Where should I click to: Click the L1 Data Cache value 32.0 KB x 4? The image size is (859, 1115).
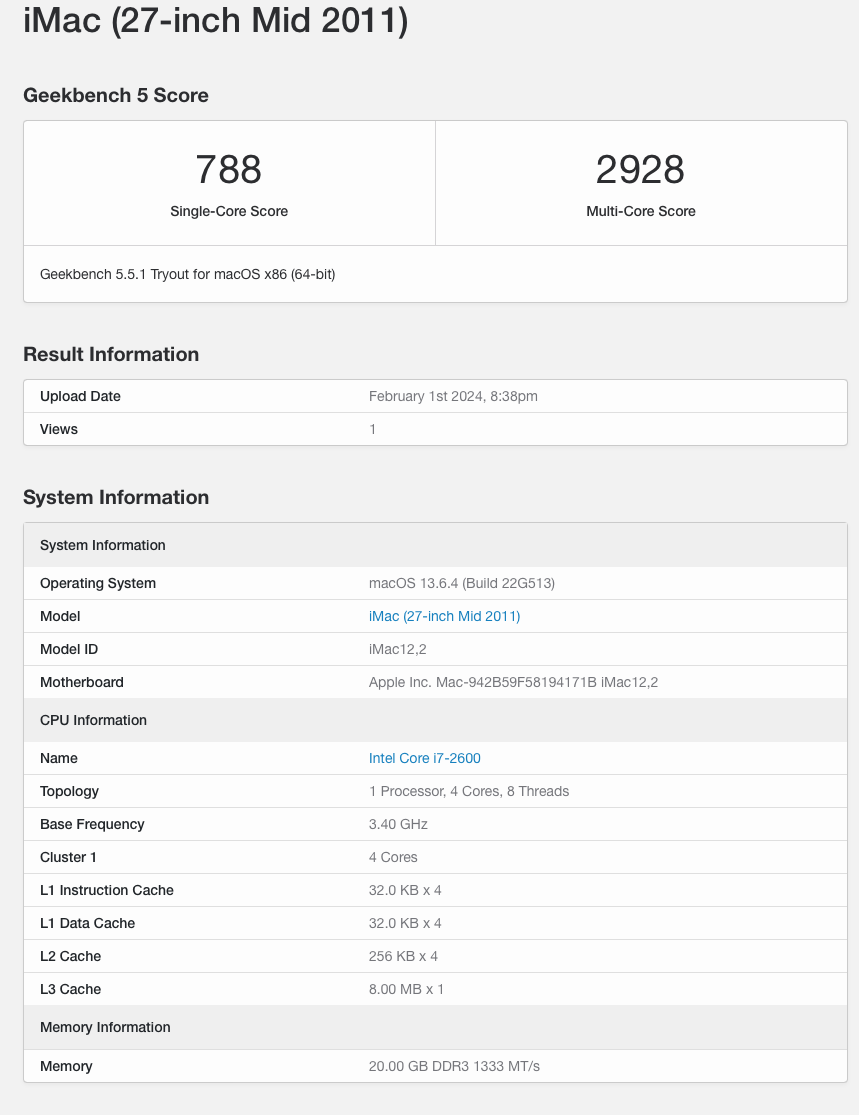tap(405, 924)
